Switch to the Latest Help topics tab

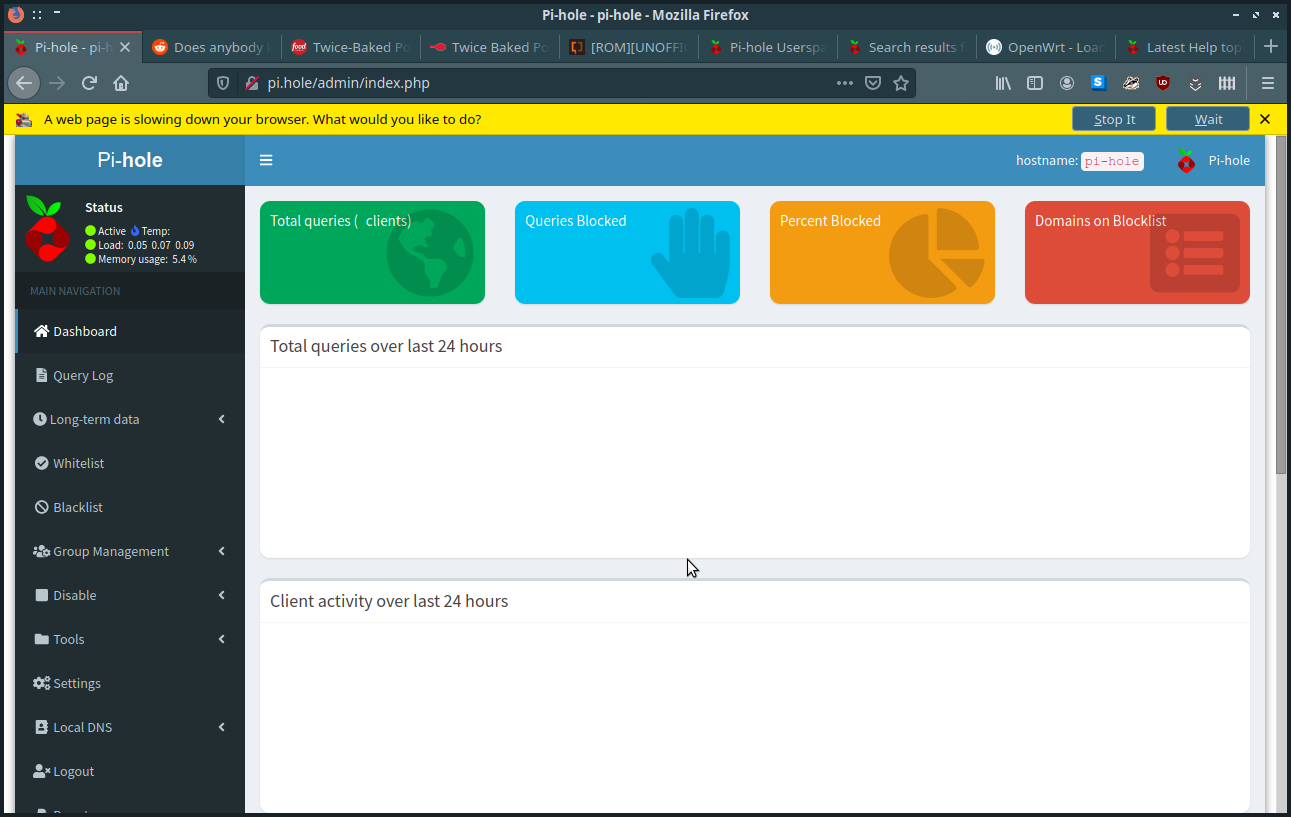pos(1184,47)
